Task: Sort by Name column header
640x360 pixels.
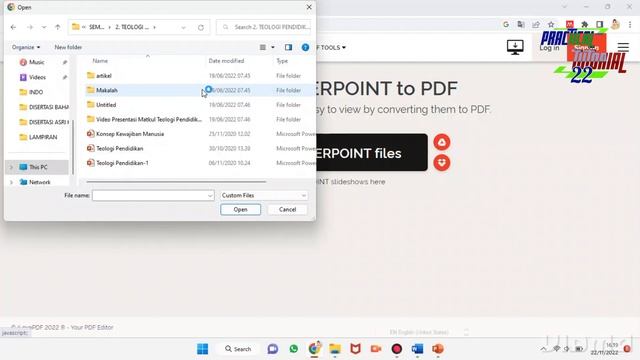Action: coord(100,61)
